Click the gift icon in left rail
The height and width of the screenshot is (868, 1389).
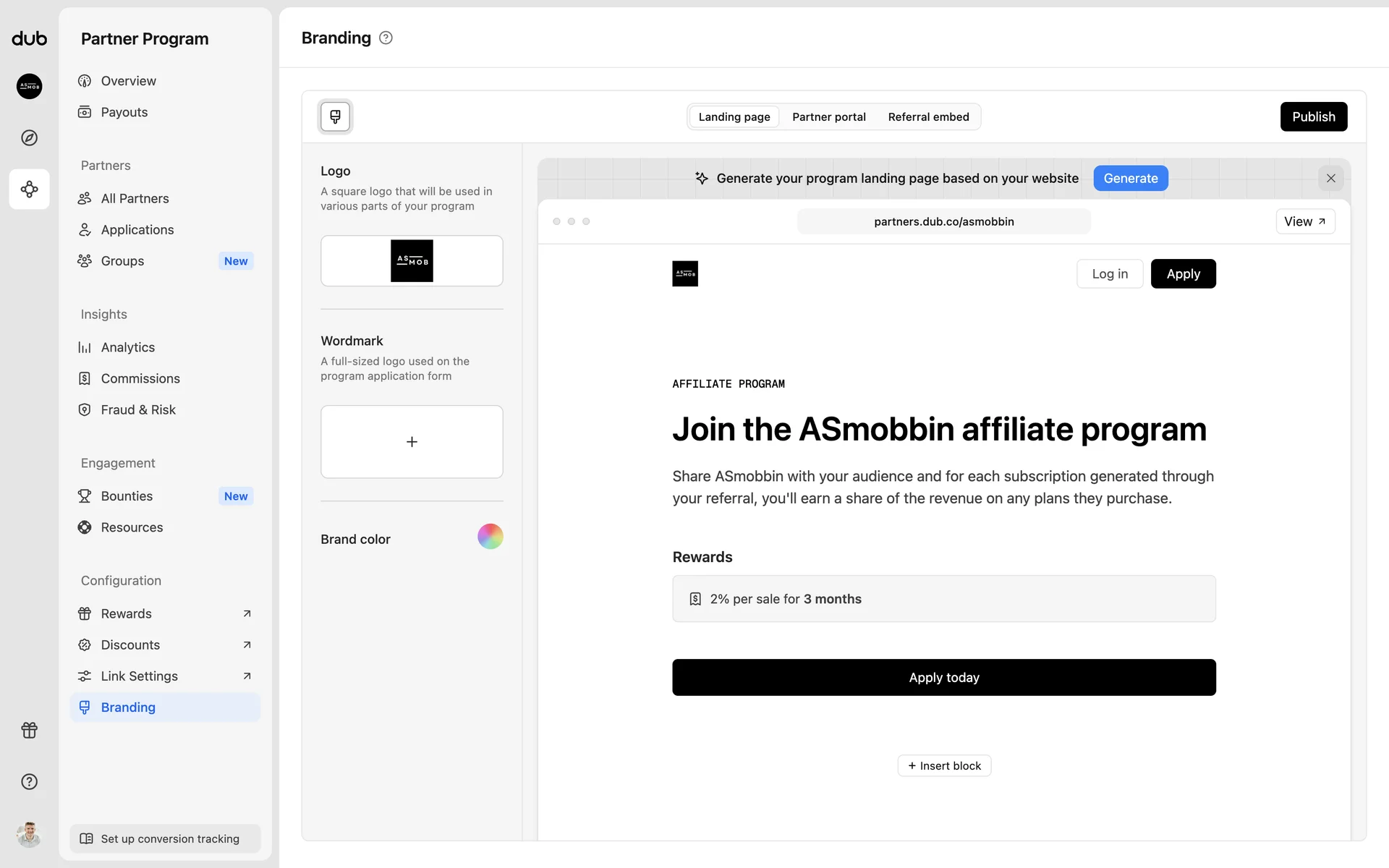[29, 730]
